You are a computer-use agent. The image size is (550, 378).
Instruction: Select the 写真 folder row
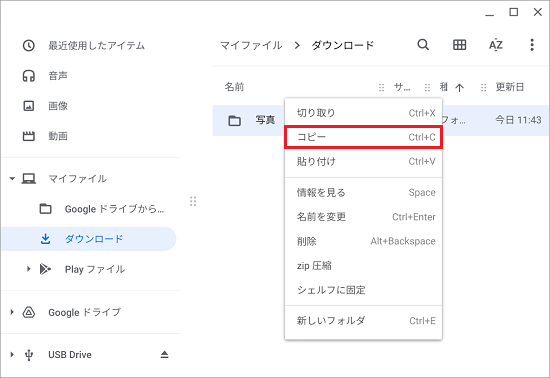(x=380, y=120)
